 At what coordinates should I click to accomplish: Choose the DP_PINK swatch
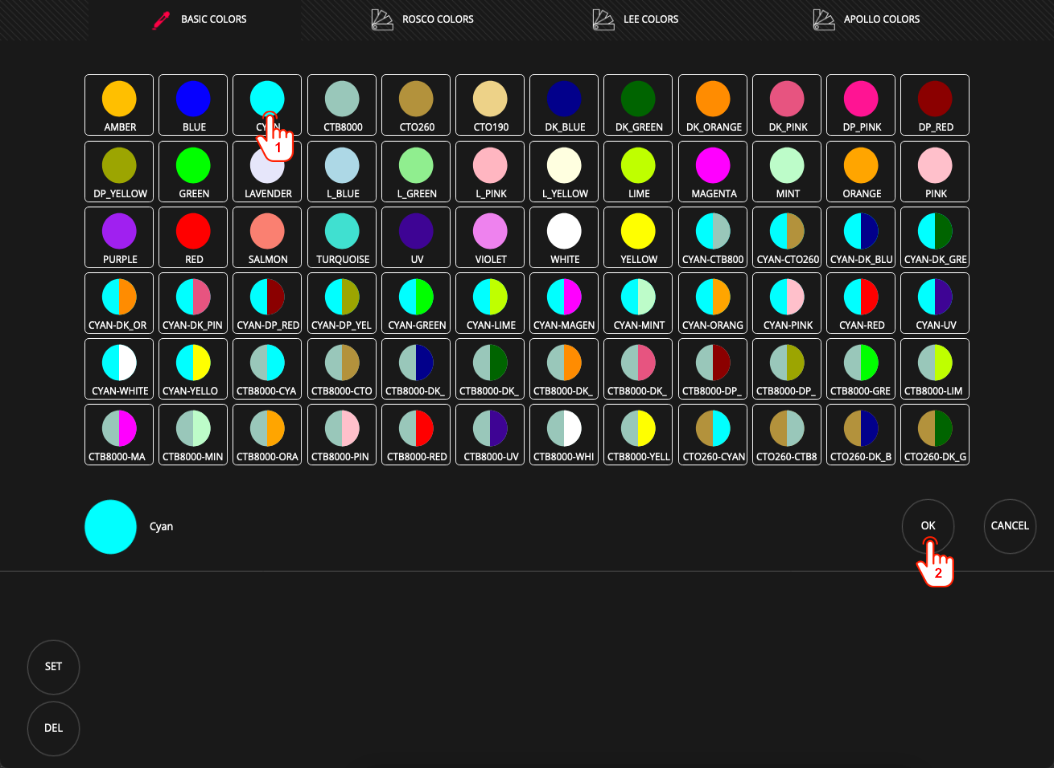click(x=860, y=105)
